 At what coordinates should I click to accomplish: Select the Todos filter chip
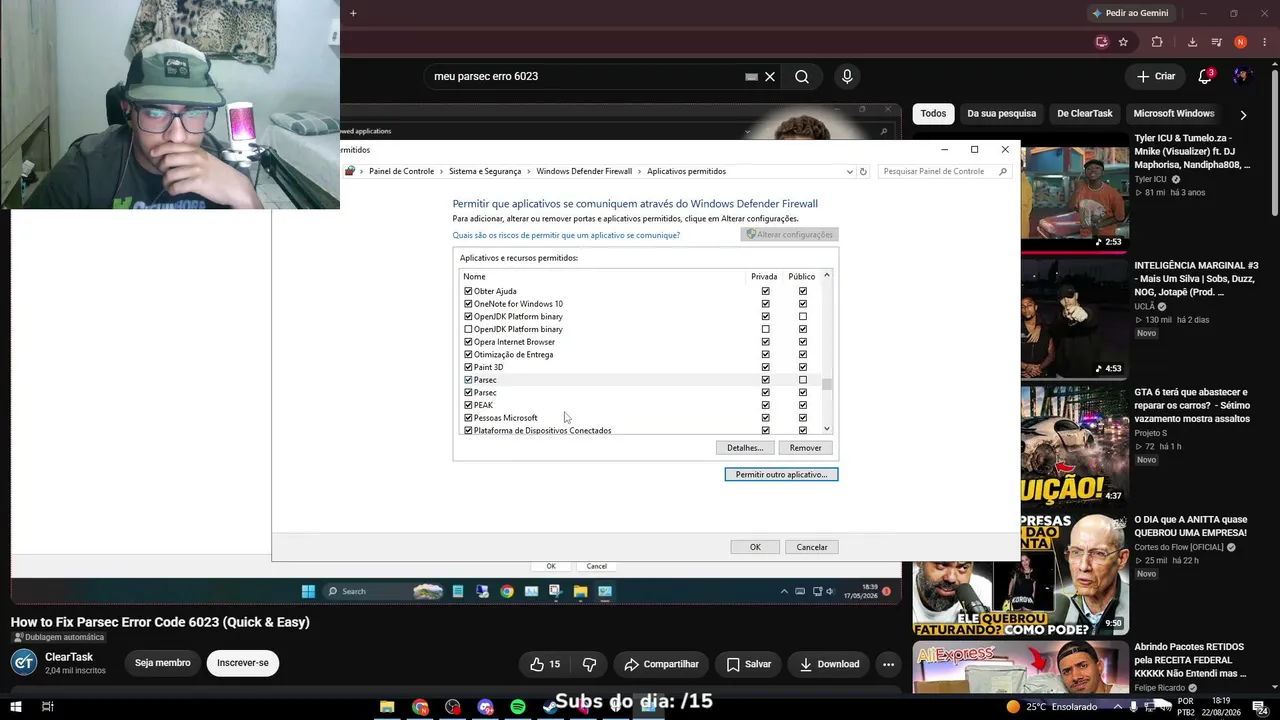pos(933,114)
